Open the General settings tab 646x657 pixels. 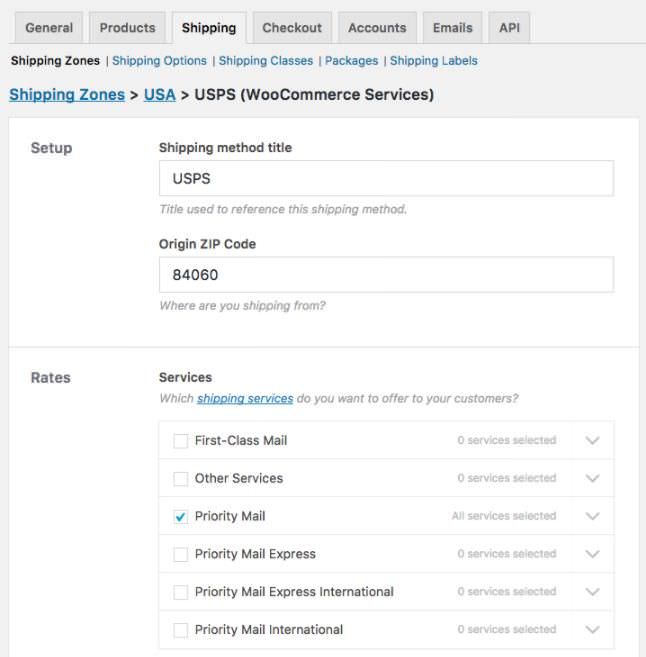click(49, 28)
